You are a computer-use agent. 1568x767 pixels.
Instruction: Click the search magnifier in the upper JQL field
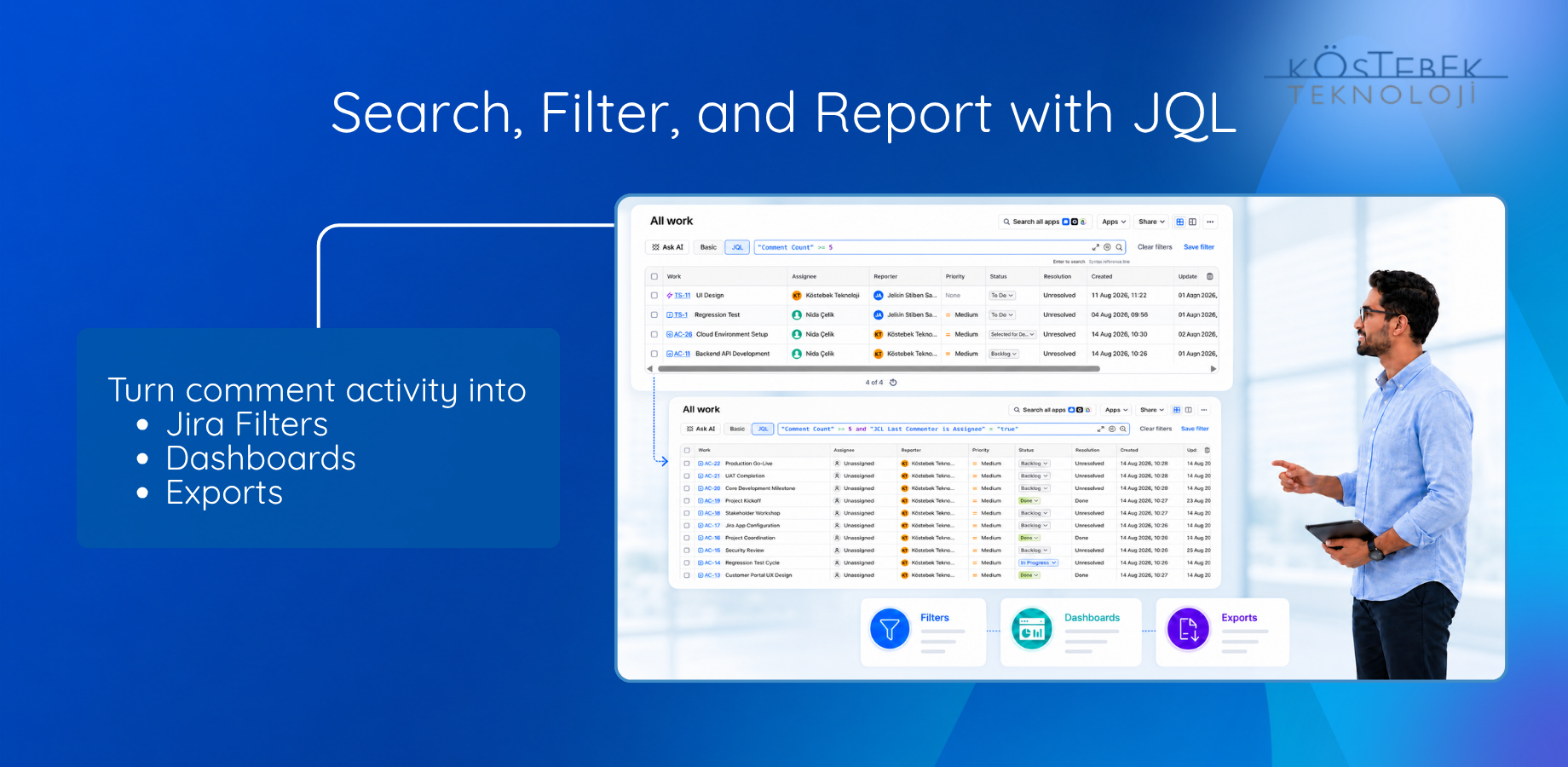click(x=1119, y=247)
